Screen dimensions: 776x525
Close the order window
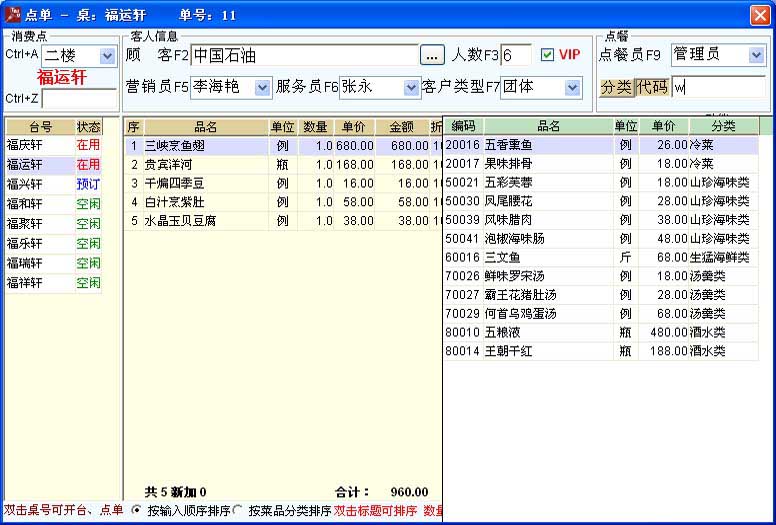point(759,14)
